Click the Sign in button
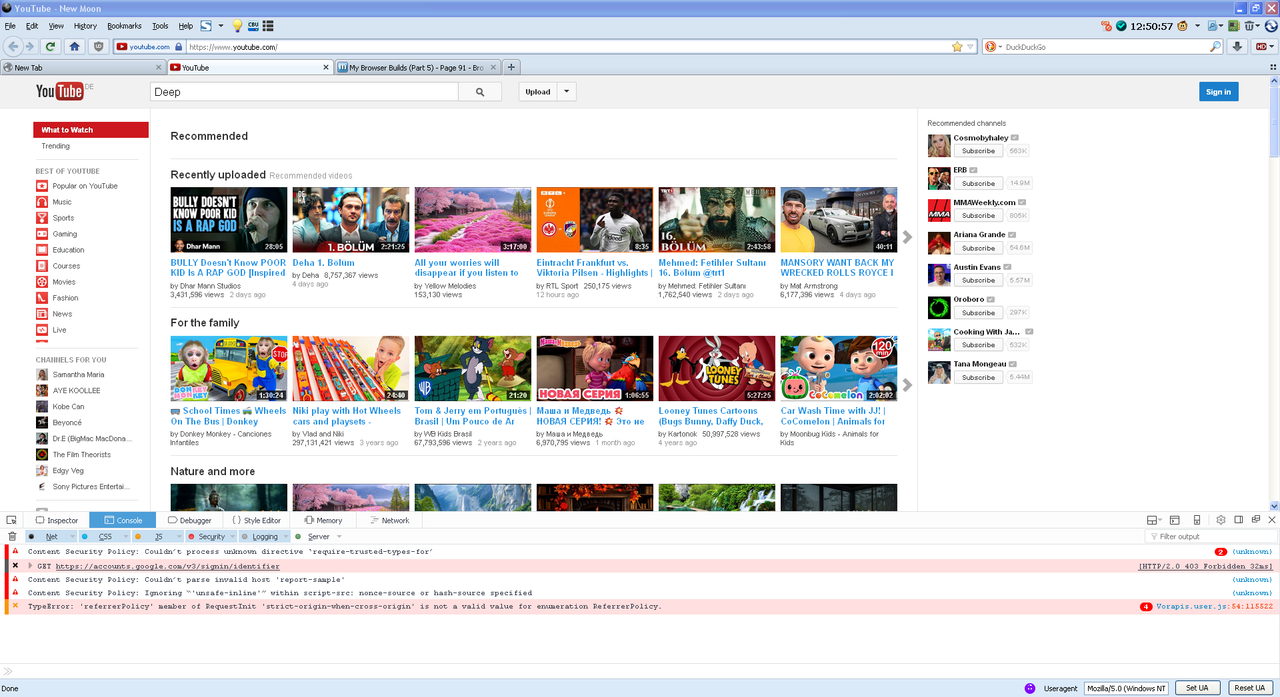The width and height of the screenshot is (1280, 697). pyautogui.click(x=1218, y=92)
